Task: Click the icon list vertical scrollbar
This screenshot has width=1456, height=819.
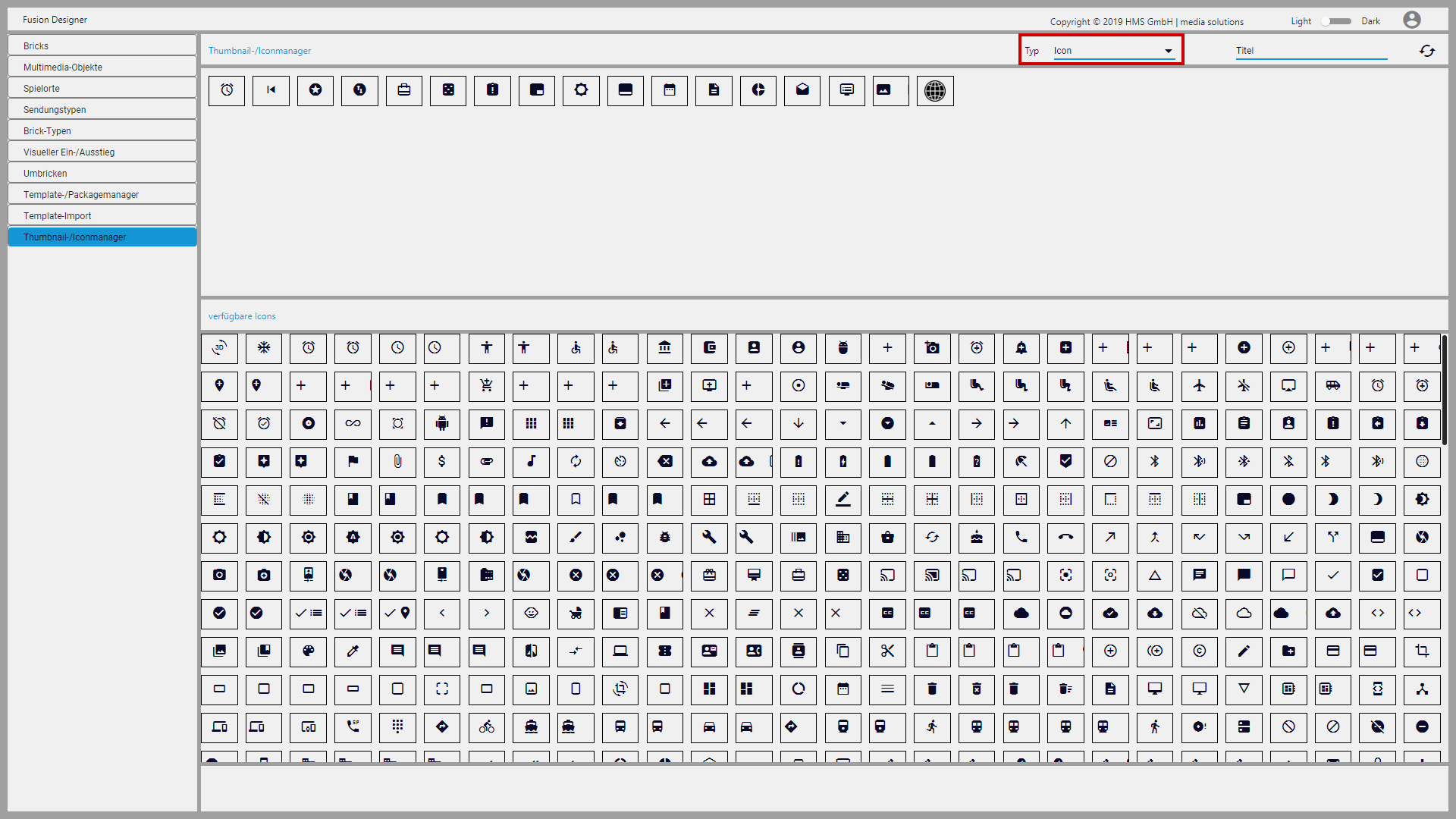Action: point(1444,391)
